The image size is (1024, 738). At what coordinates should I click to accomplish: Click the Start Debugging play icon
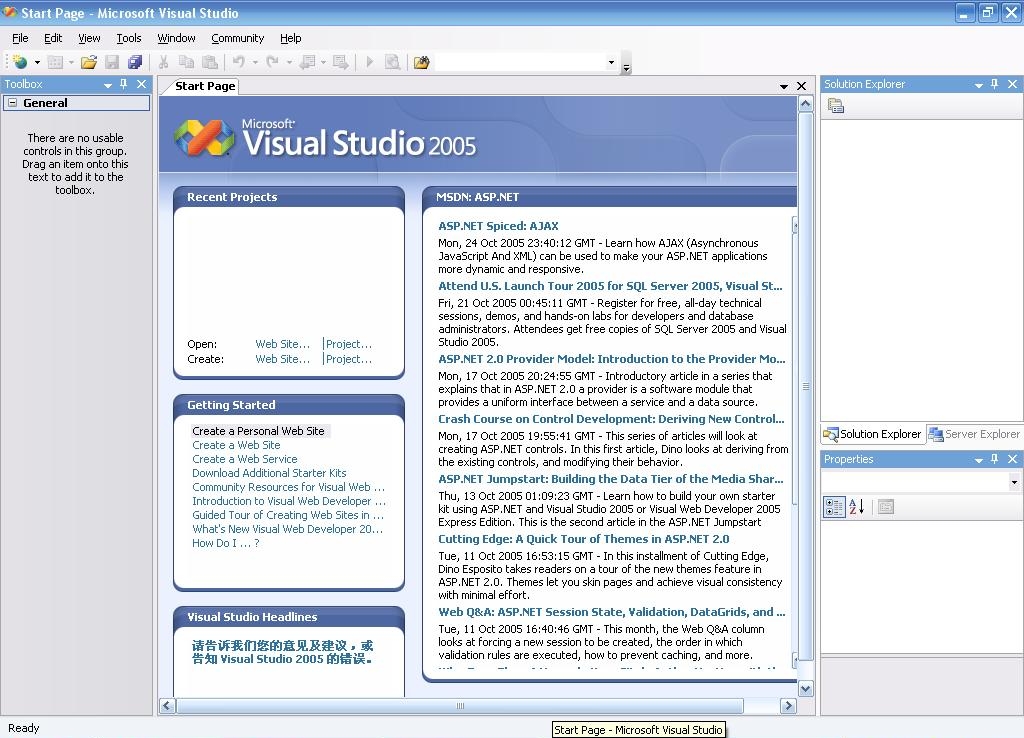[x=370, y=63]
